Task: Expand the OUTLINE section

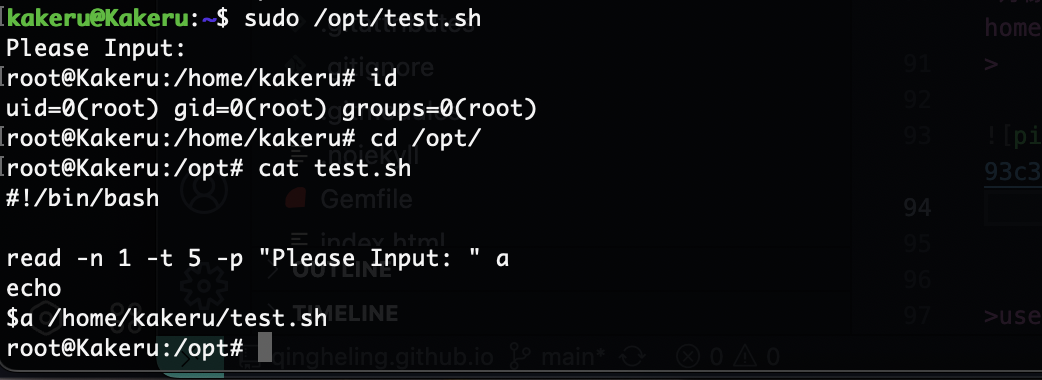Action: pos(342,270)
